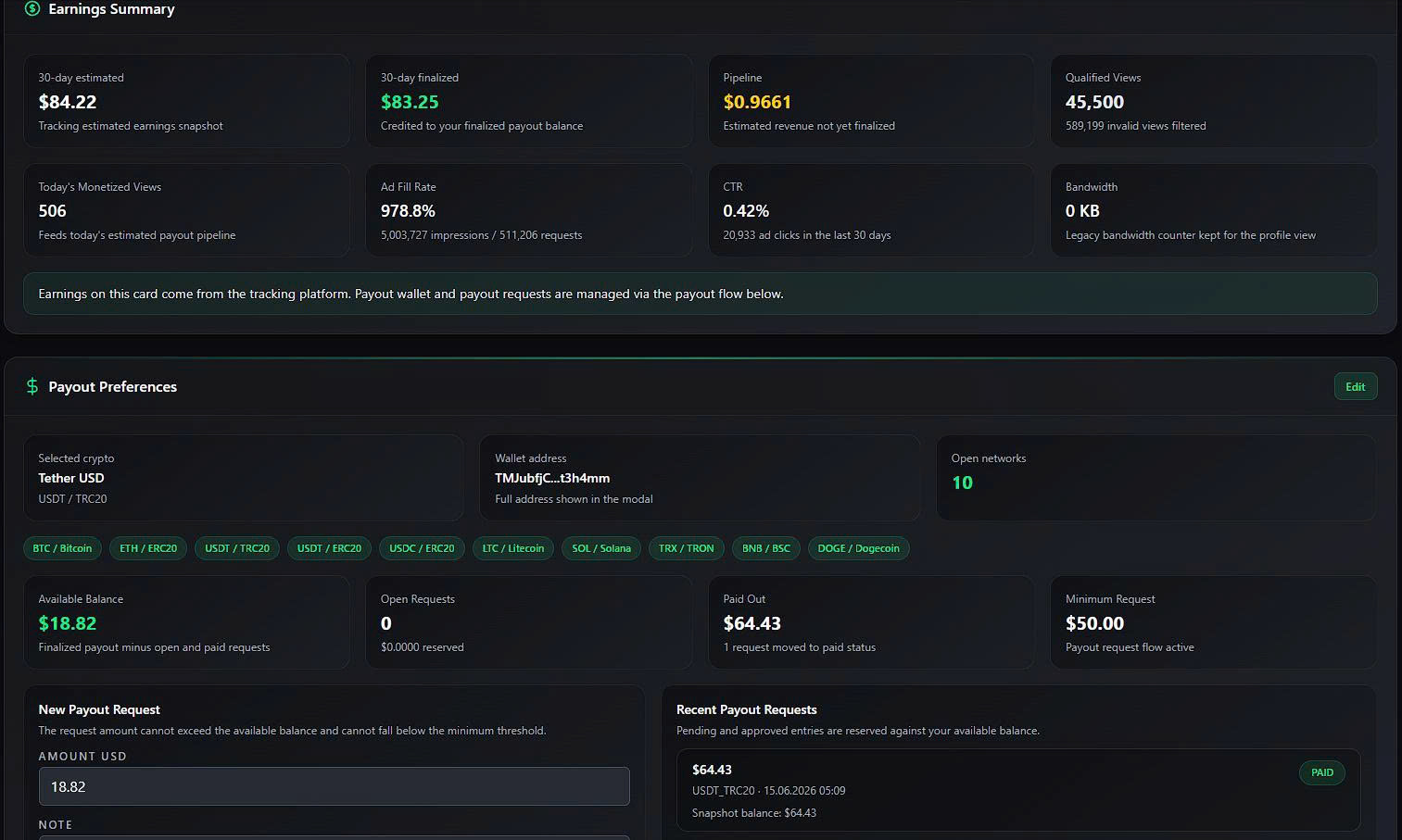The width and height of the screenshot is (1402, 840).
Task: Click the 'Payout request flow active' text
Action: coord(1130,647)
